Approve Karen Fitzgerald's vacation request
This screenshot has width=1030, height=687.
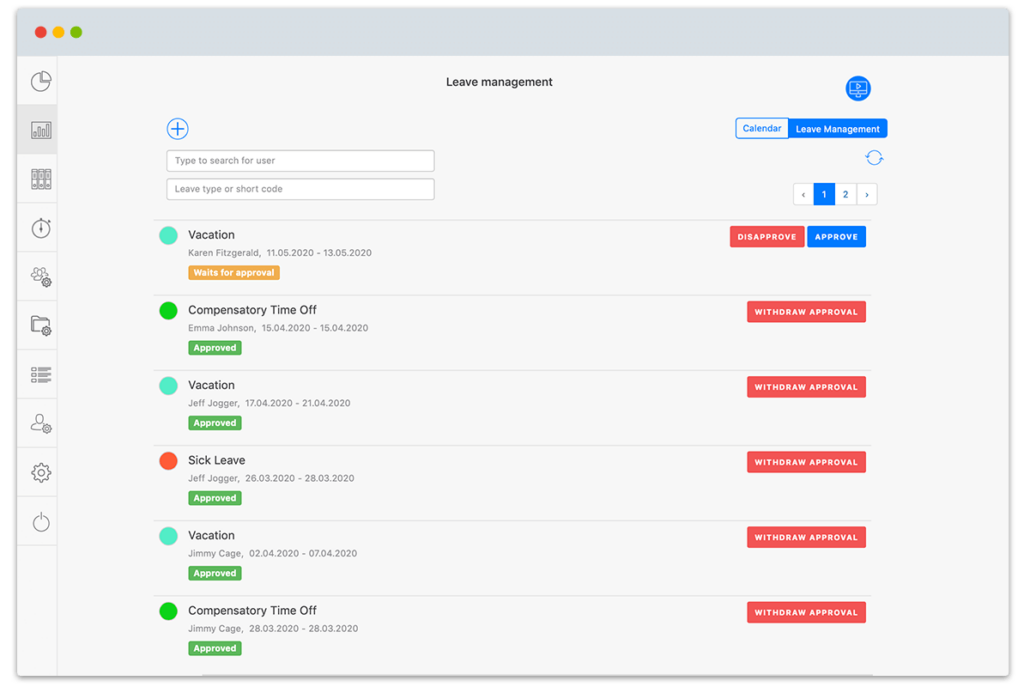point(836,236)
